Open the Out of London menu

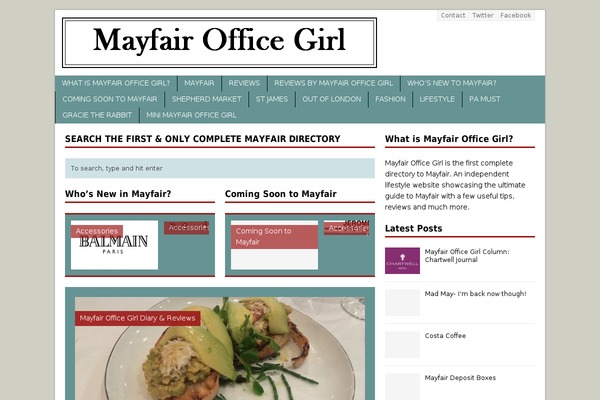332,99
